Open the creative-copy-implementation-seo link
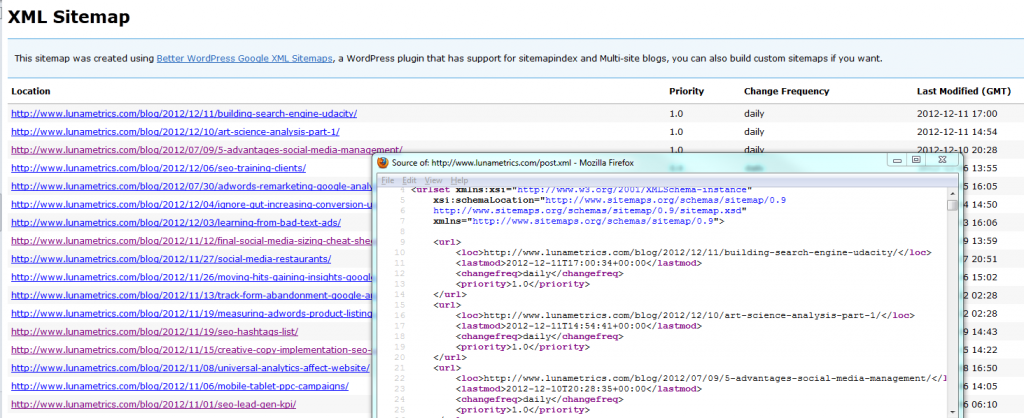 pos(192,349)
